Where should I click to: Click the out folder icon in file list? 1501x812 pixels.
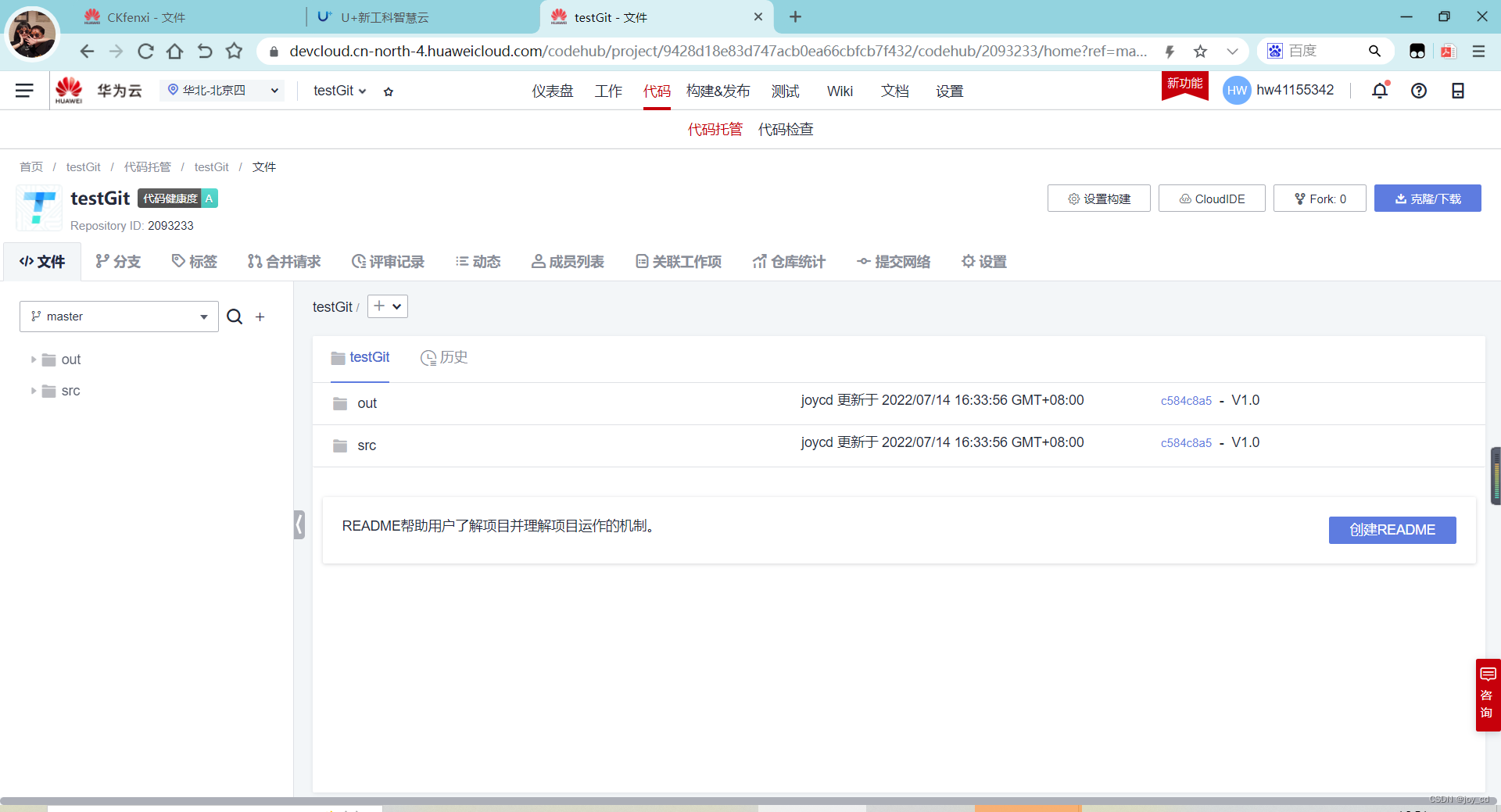(340, 403)
